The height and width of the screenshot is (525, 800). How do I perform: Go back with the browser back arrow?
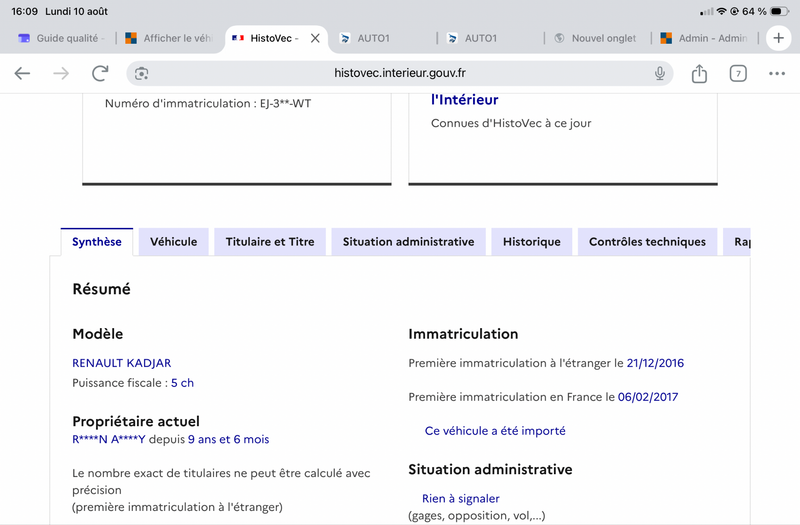tap(22, 73)
